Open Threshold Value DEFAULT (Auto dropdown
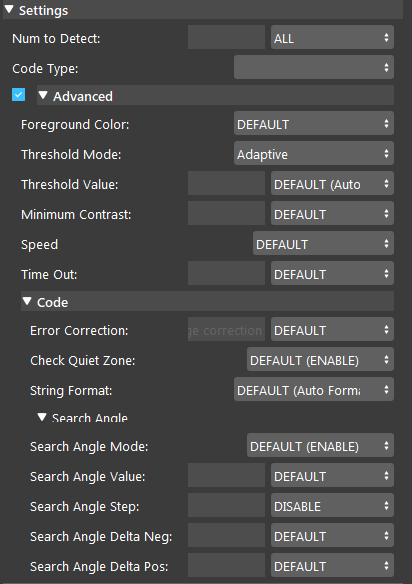The image size is (412, 584). pyautogui.click(x=332, y=183)
